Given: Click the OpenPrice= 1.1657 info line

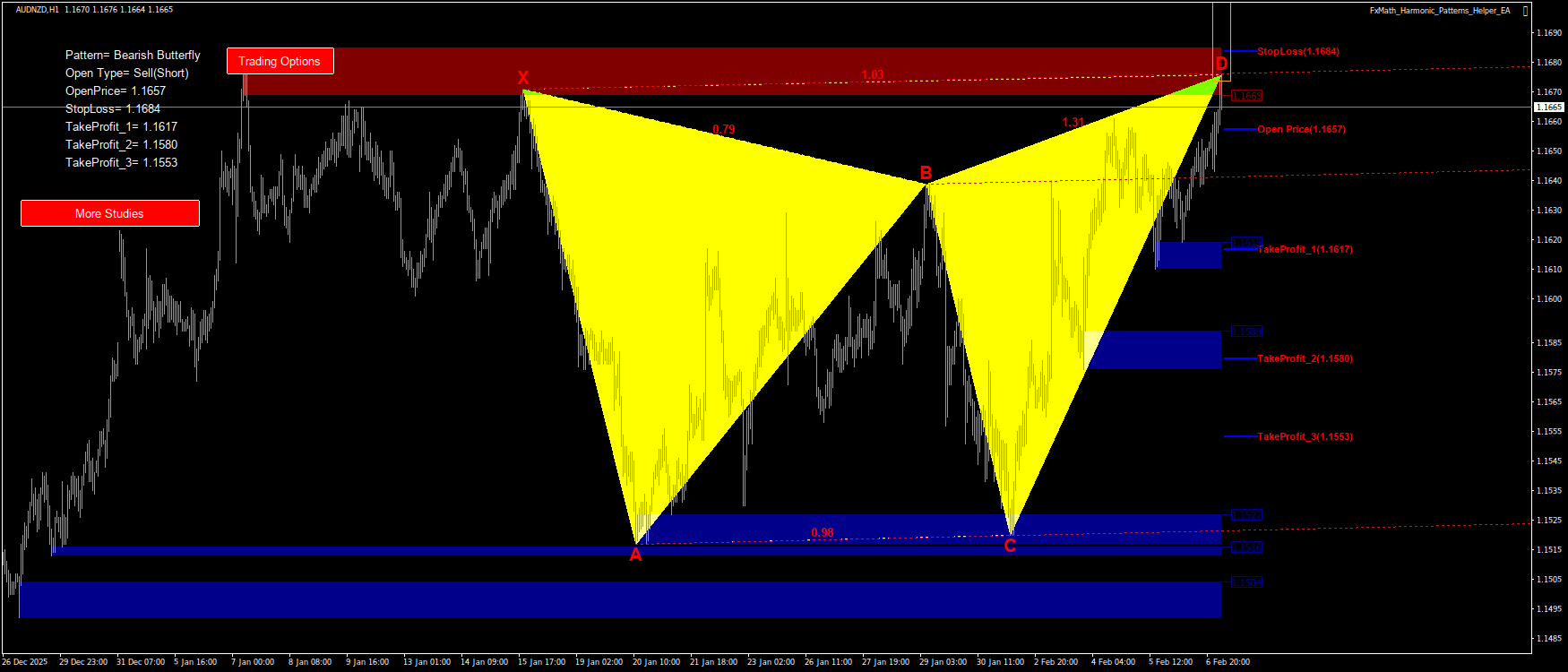Looking at the screenshot, I should pos(116,91).
